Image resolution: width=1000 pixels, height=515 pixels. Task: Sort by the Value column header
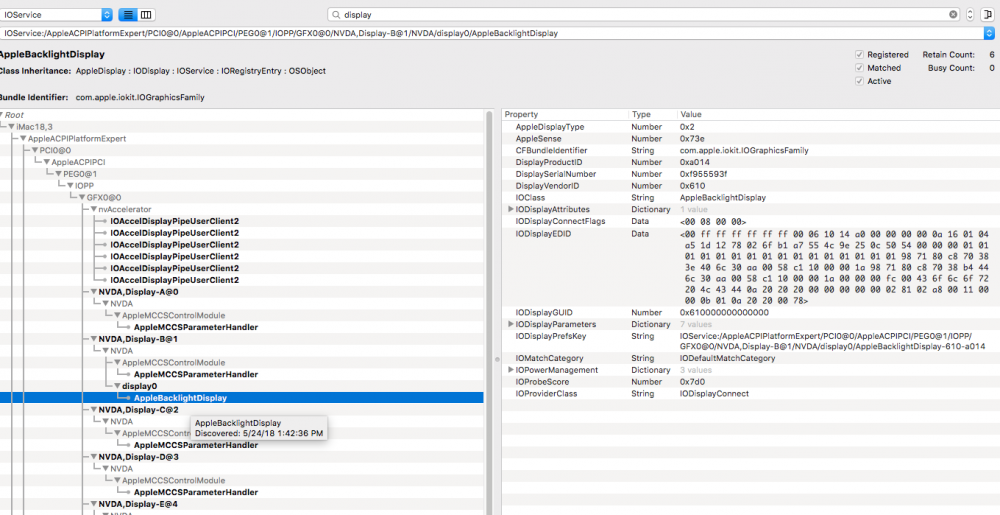(837, 115)
